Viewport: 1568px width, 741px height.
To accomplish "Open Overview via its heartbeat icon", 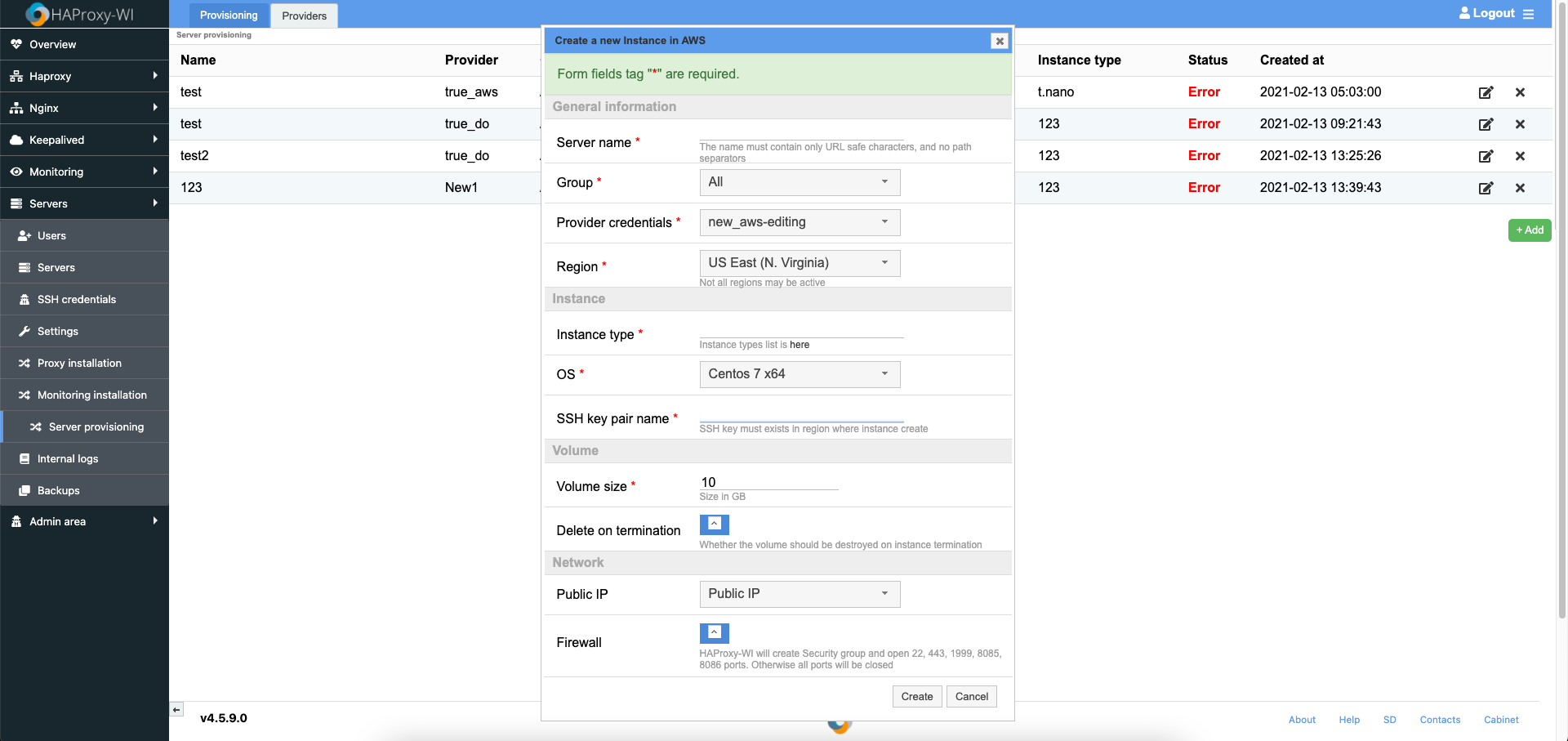I will coord(16,44).
